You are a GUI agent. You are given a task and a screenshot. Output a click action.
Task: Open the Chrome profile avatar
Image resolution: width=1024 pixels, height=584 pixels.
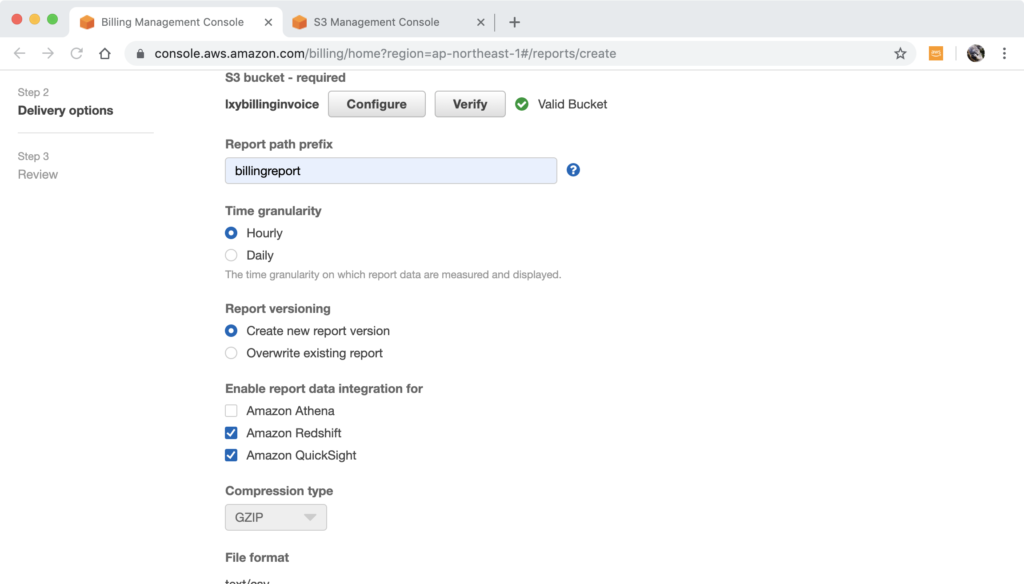tap(976, 54)
